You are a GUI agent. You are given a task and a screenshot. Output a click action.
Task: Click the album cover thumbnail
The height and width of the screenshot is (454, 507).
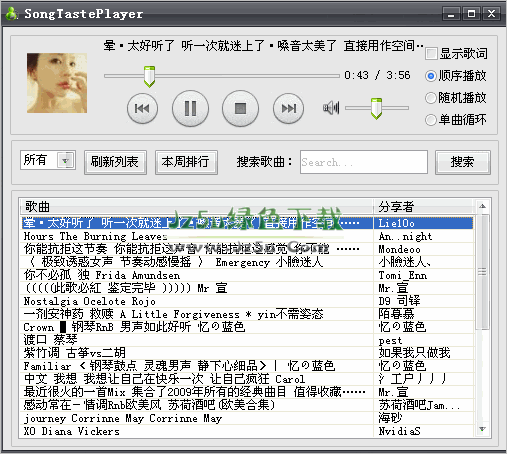pyautogui.click(x=57, y=83)
